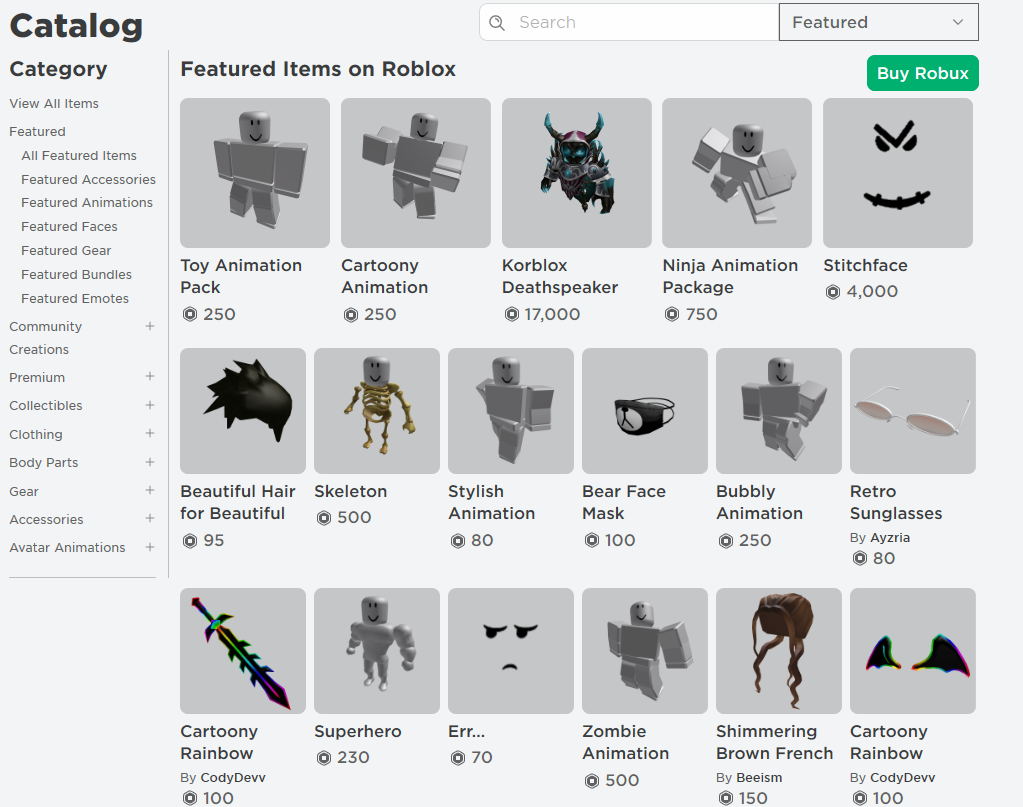
Task: Expand Community Creations category
Action: pyautogui.click(x=149, y=326)
